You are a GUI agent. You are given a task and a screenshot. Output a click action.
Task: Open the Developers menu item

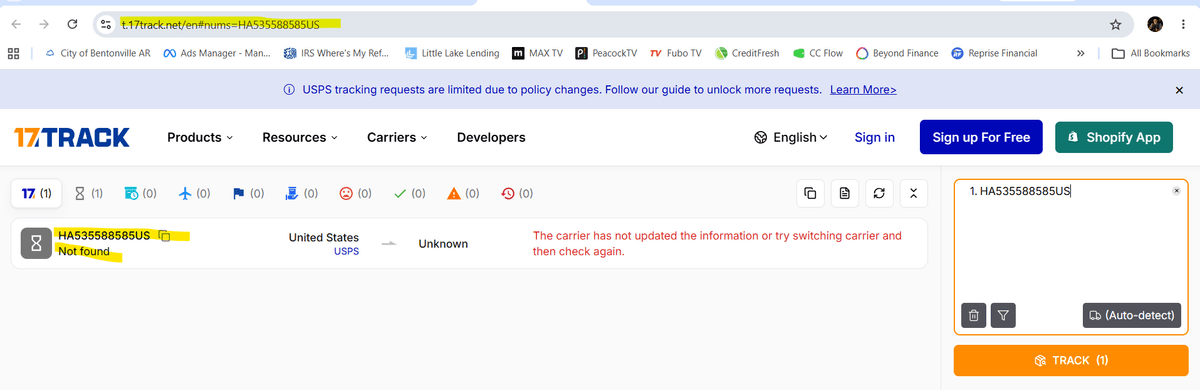coord(491,137)
